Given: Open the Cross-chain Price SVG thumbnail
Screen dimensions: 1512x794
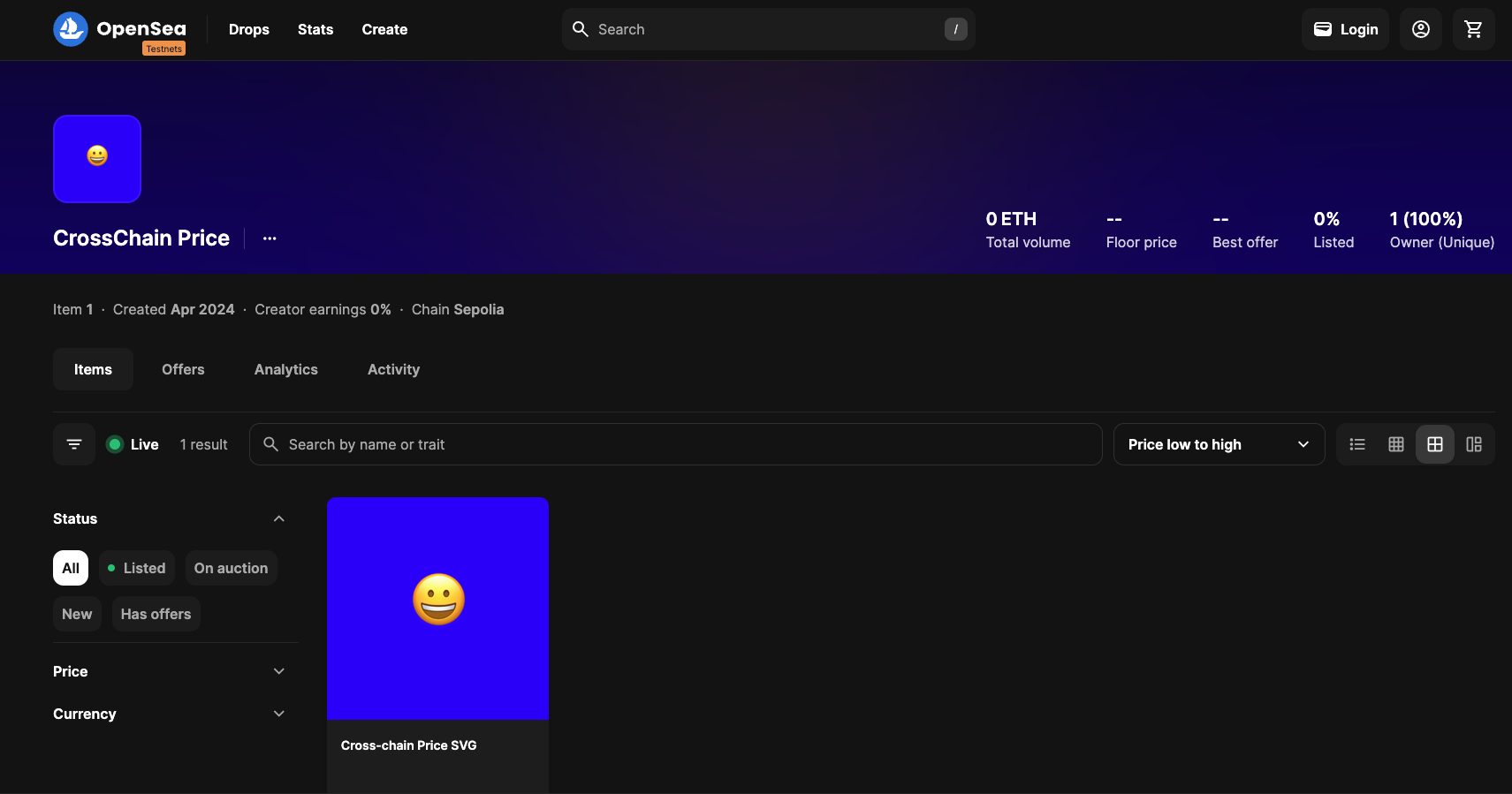Looking at the screenshot, I should tap(437, 609).
